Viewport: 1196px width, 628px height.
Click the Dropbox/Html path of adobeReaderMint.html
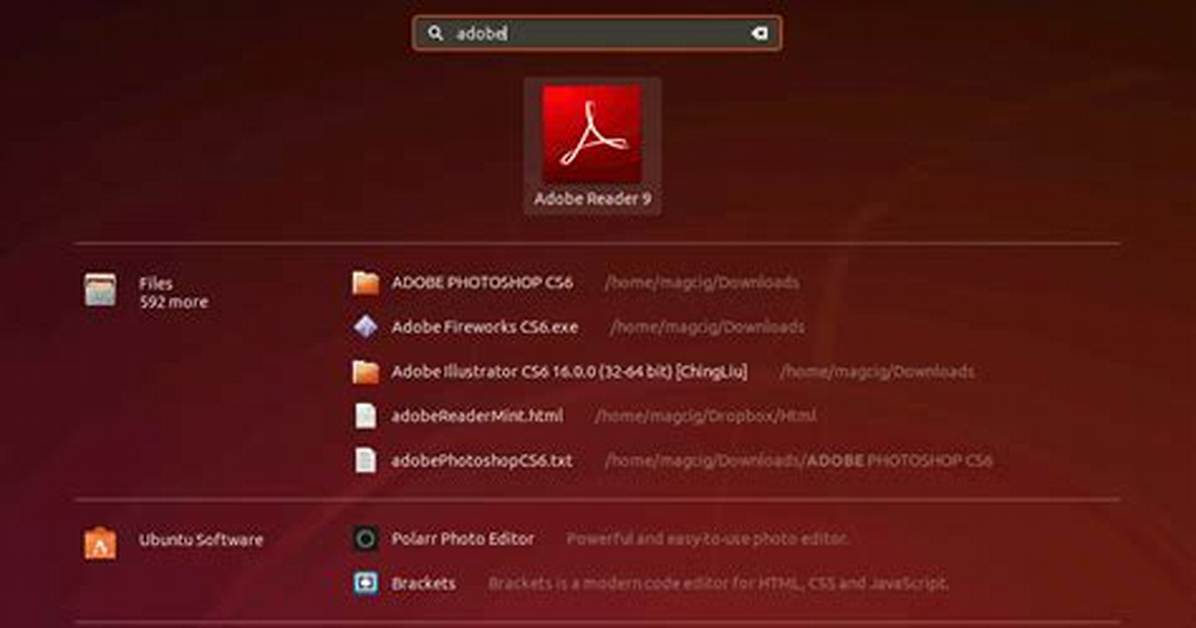tap(706, 416)
